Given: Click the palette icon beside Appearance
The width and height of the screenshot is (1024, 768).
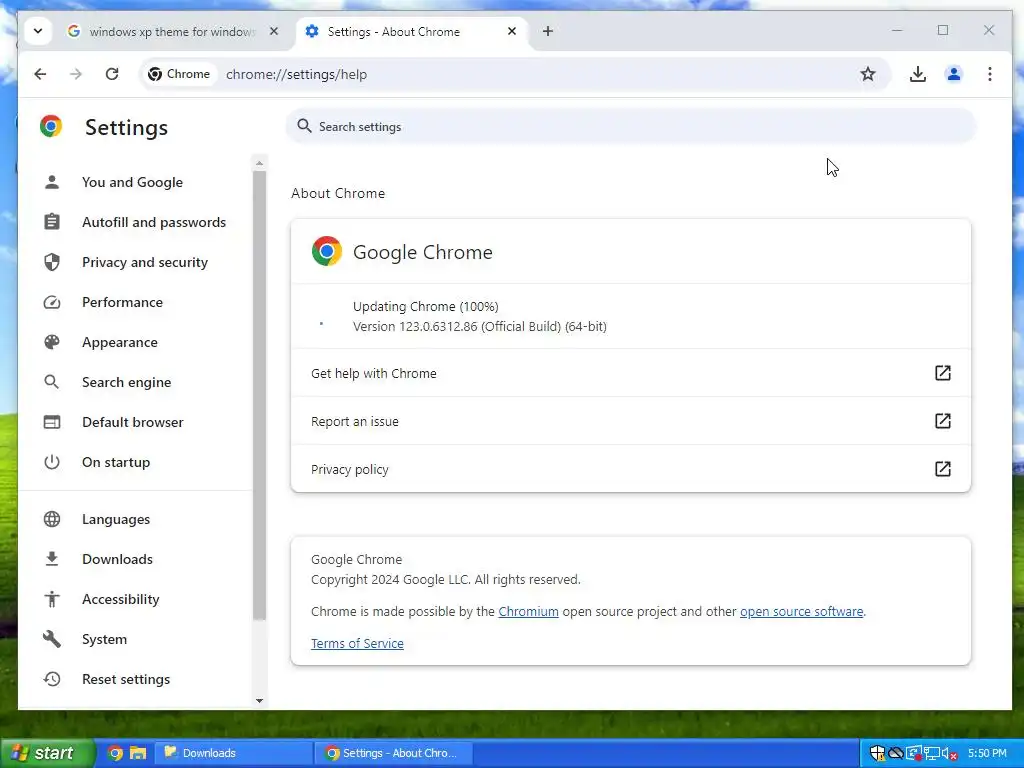Looking at the screenshot, I should (x=52, y=342).
